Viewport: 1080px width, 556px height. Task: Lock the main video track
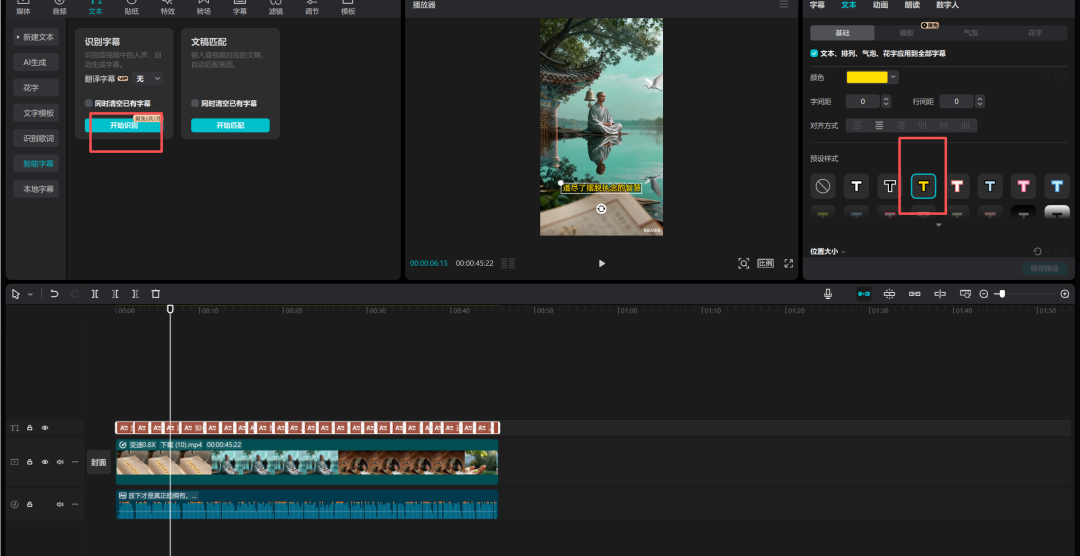(x=30, y=462)
